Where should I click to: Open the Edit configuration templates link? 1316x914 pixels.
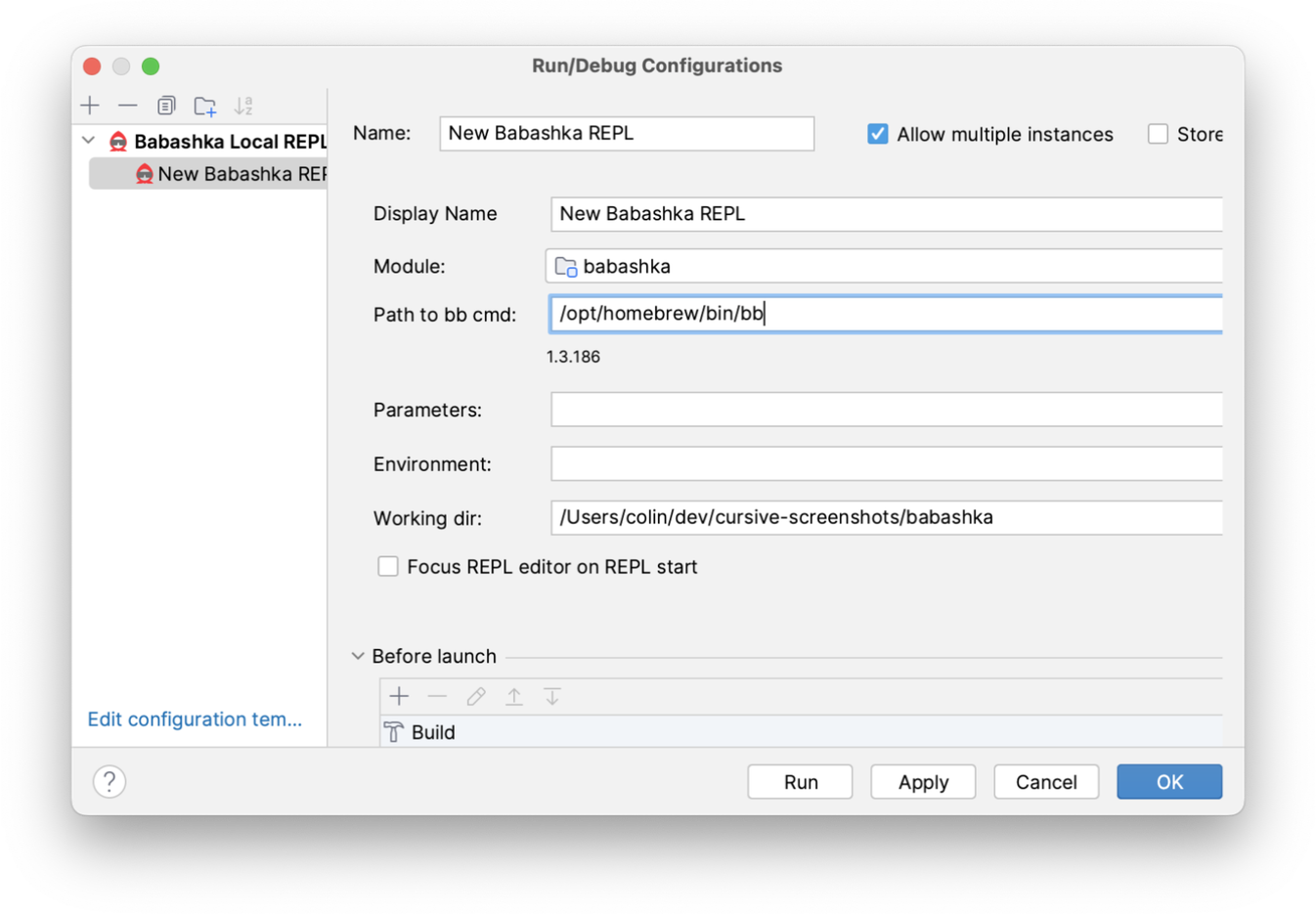coord(195,719)
